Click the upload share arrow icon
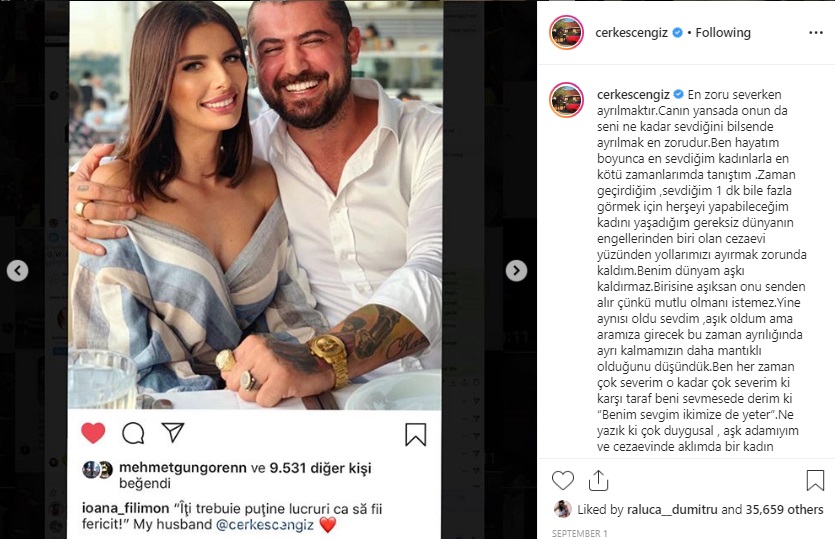Screen dimensions: 835x539 tap(599, 480)
